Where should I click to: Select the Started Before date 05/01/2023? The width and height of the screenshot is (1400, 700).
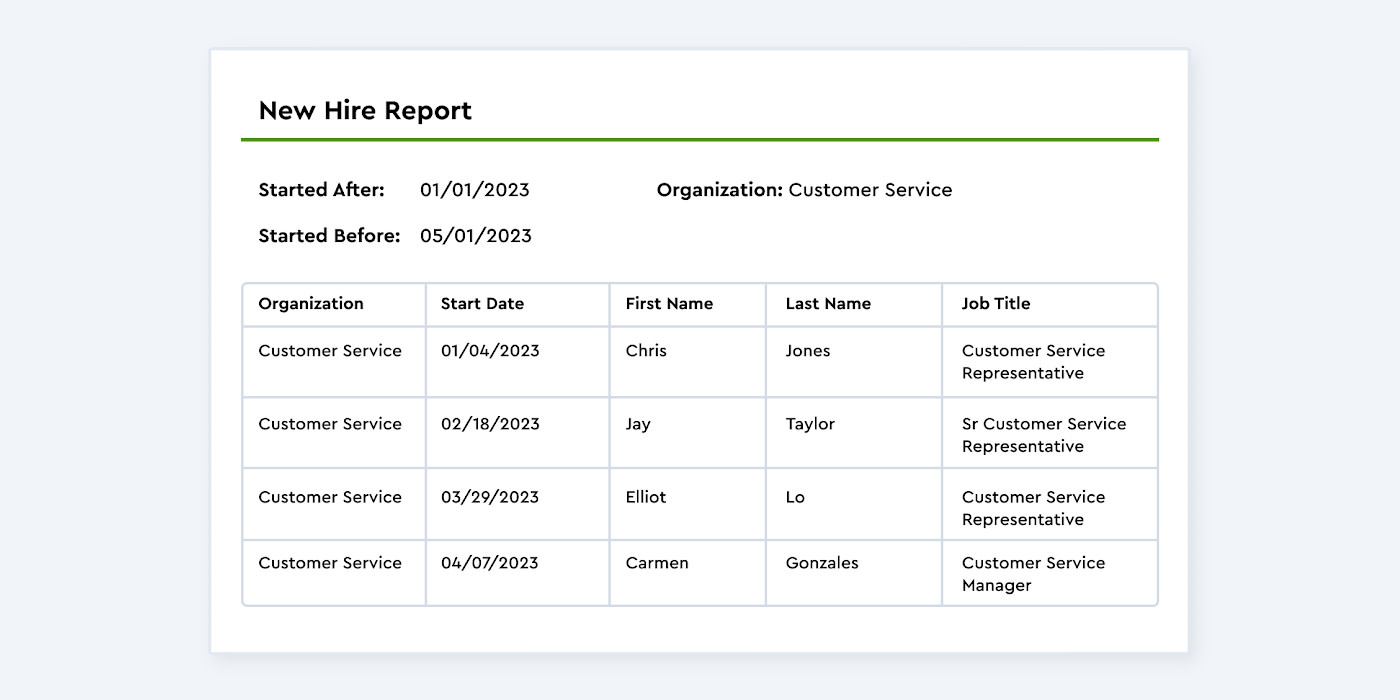pos(475,236)
